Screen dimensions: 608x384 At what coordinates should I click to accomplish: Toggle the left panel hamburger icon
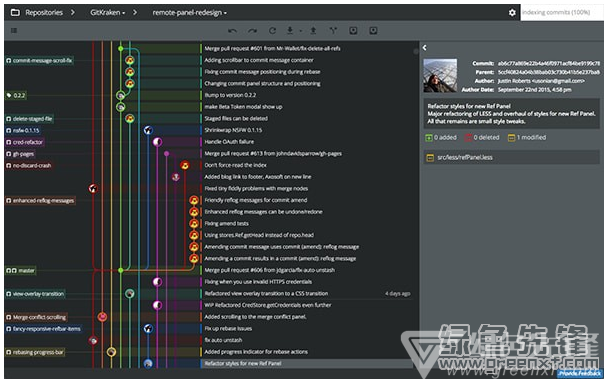click(x=14, y=30)
